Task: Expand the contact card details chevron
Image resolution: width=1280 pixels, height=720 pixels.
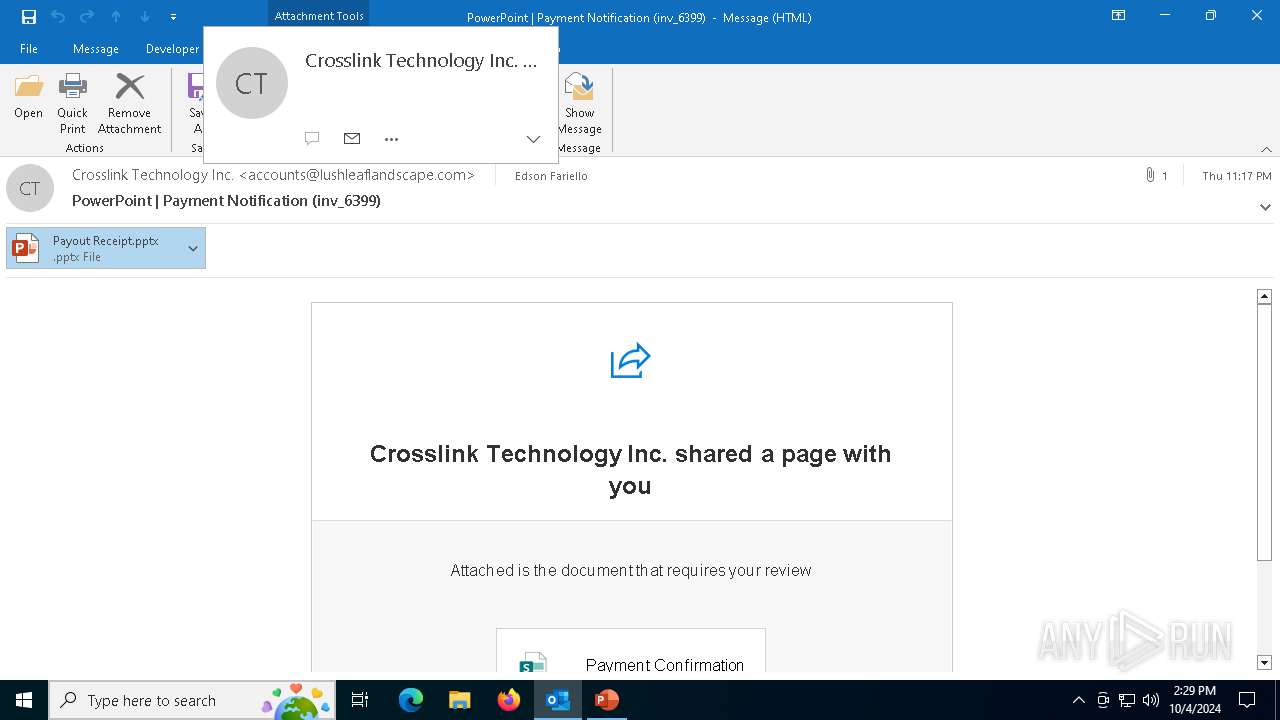Action: [x=533, y=139]
